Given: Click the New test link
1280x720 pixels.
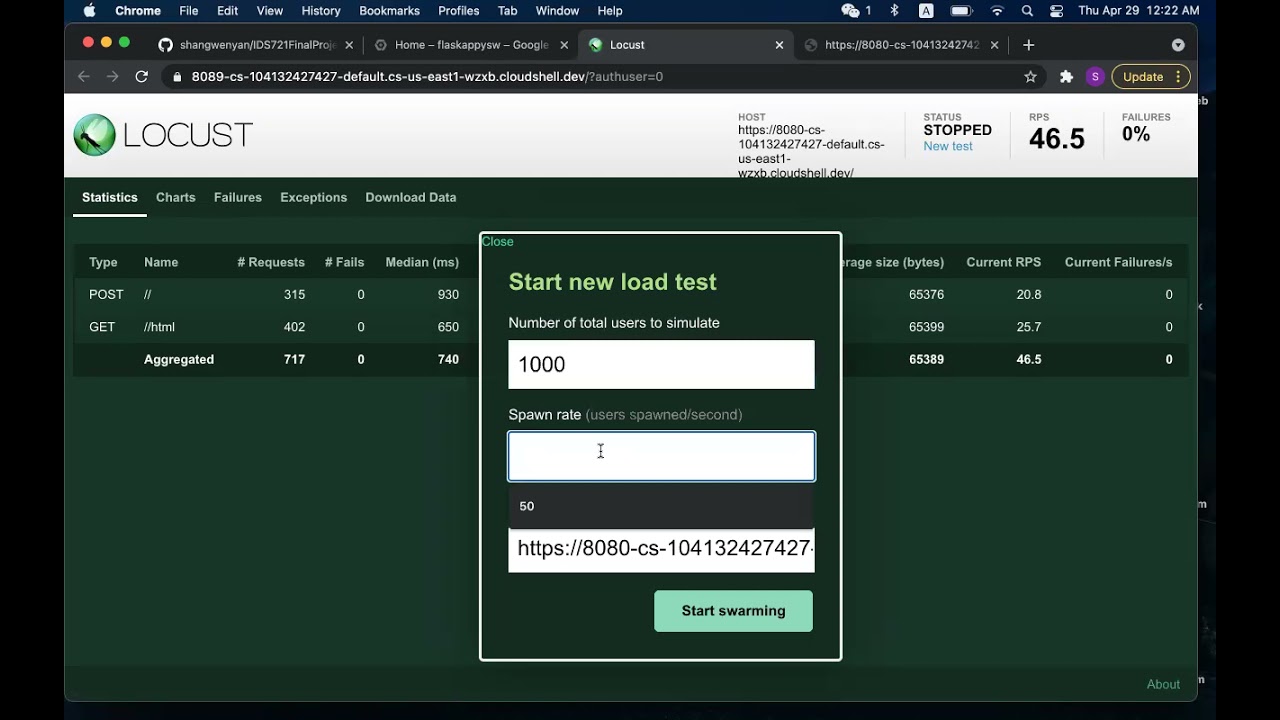Looking at the screenshot, I should 948,146.
